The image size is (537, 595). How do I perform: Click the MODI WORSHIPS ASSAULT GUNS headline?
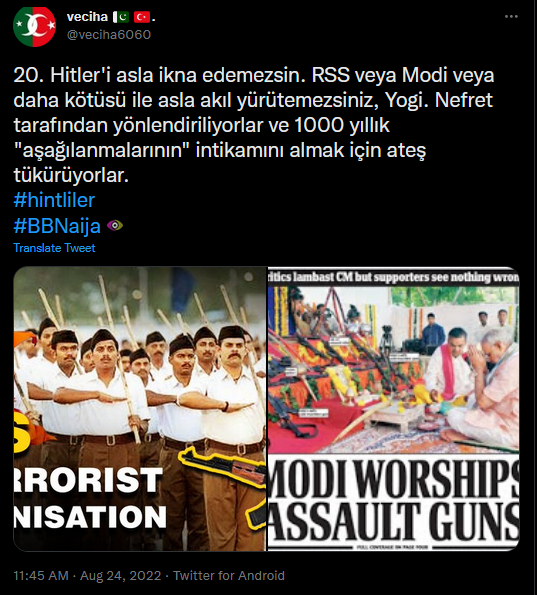click(394, 501)
